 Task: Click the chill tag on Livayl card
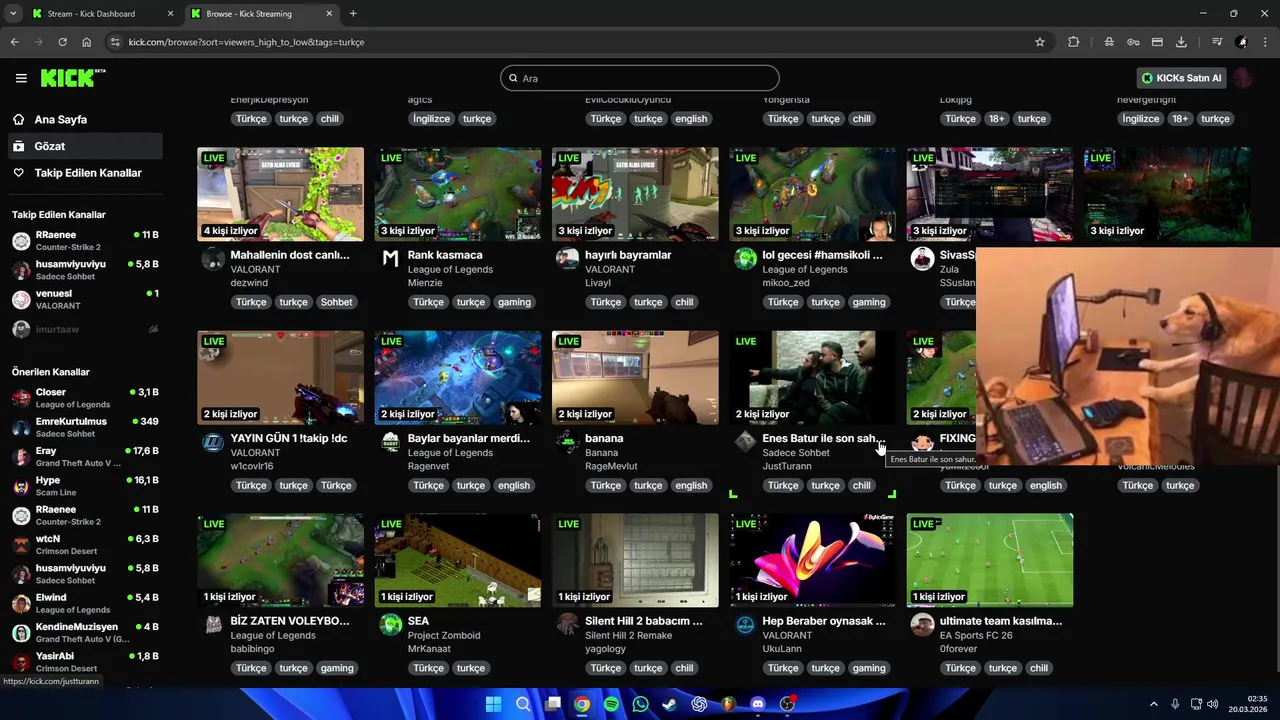pos(684,302)
